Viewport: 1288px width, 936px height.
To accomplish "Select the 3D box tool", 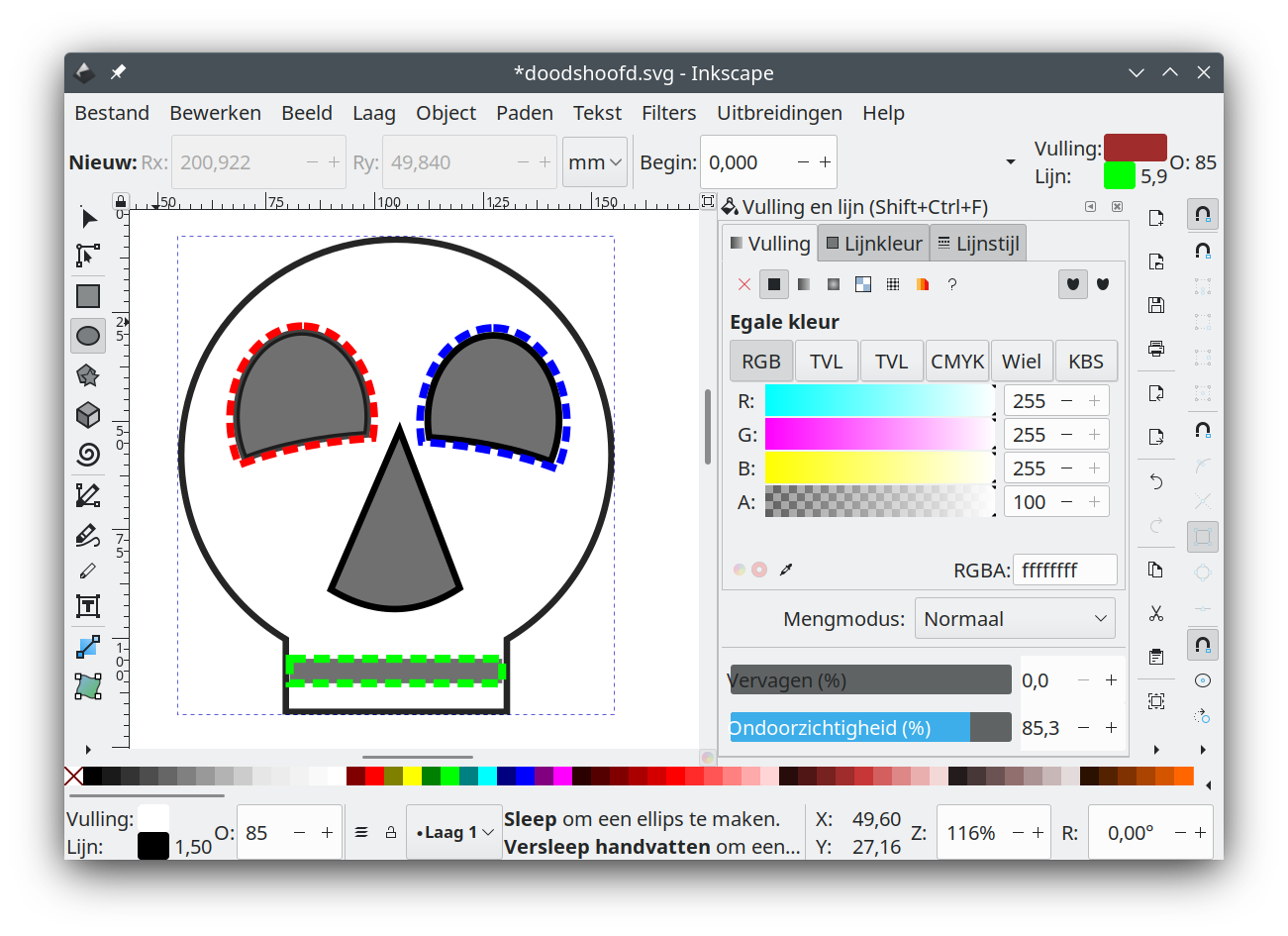I will pos(88,414).
